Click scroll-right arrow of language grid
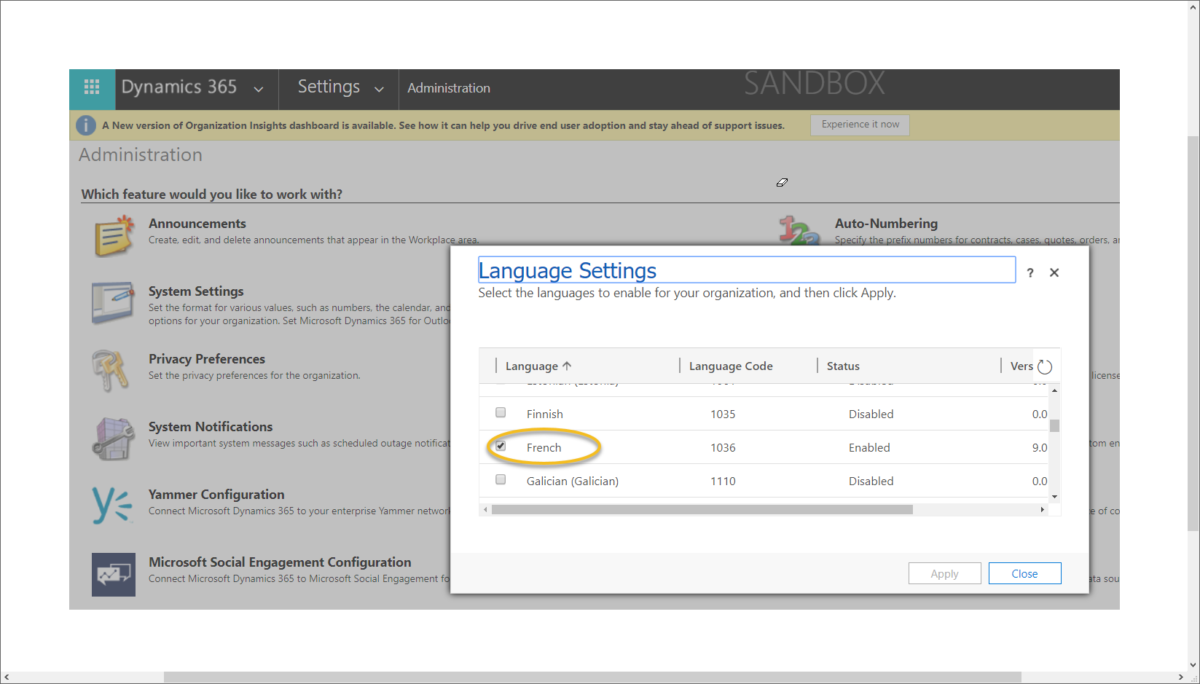 (x=1042, y=509)
